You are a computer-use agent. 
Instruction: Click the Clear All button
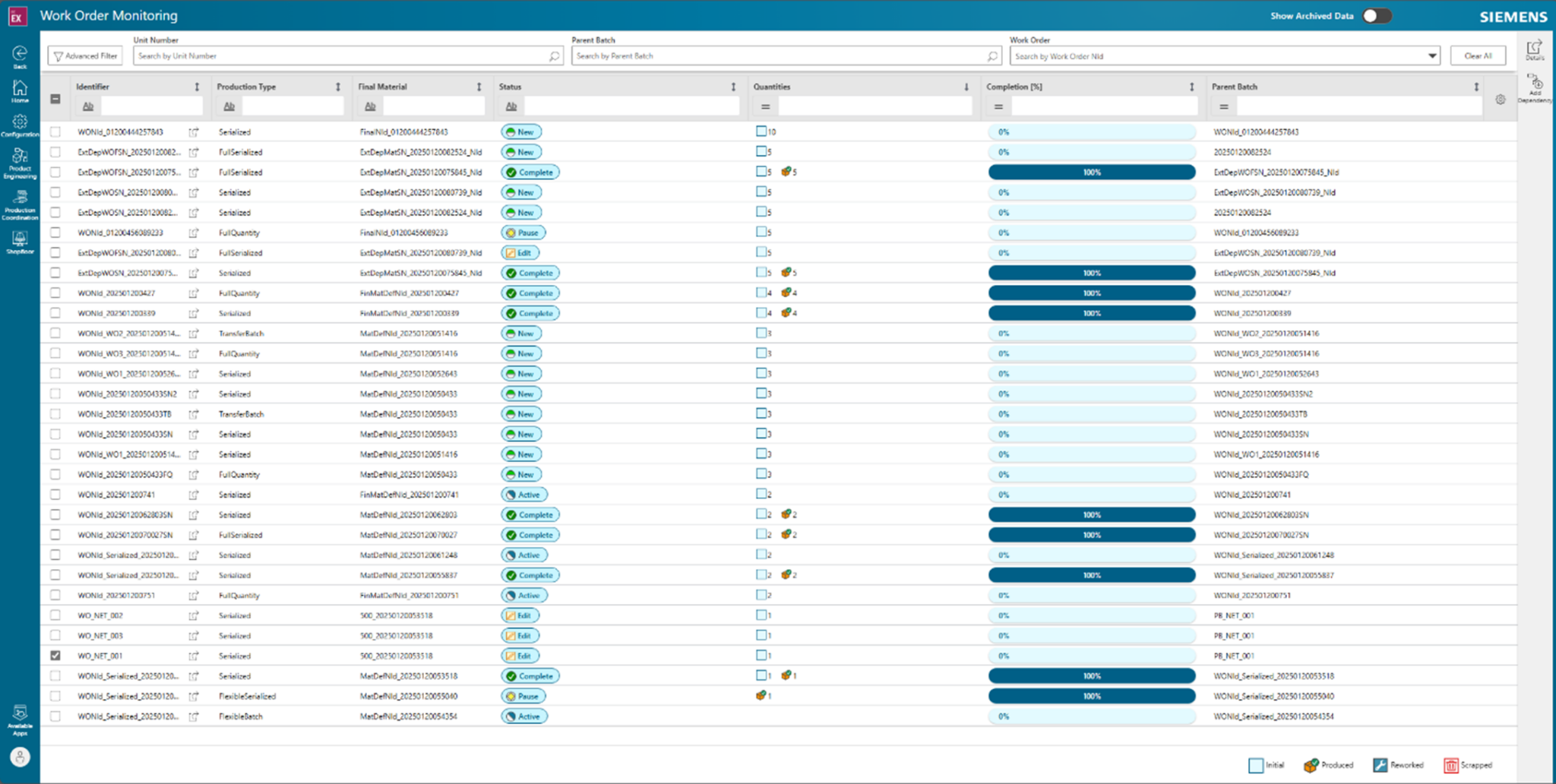pyautogui.click(x=1478, y=55)
